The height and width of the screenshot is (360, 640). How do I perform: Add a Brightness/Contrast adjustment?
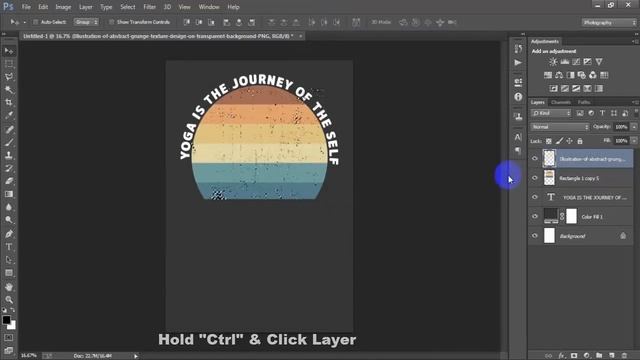point(553,62)
